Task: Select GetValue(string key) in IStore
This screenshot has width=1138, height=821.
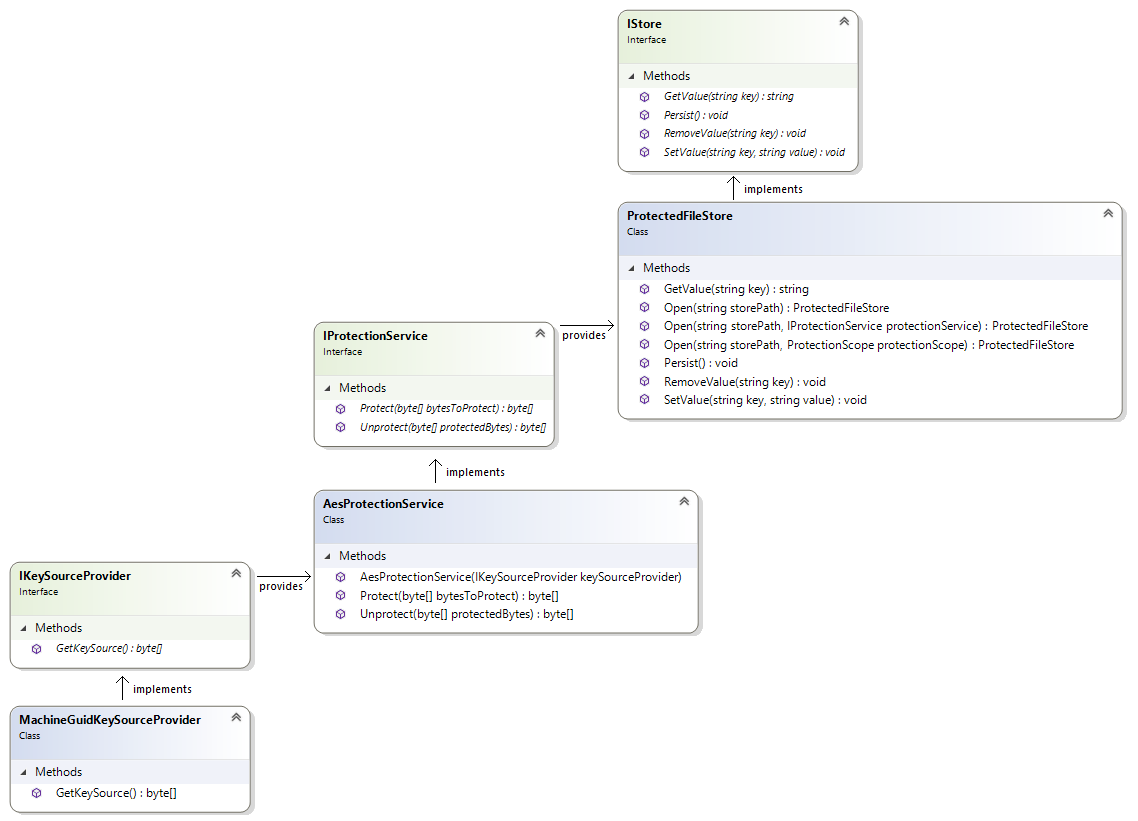Action: 728,97
